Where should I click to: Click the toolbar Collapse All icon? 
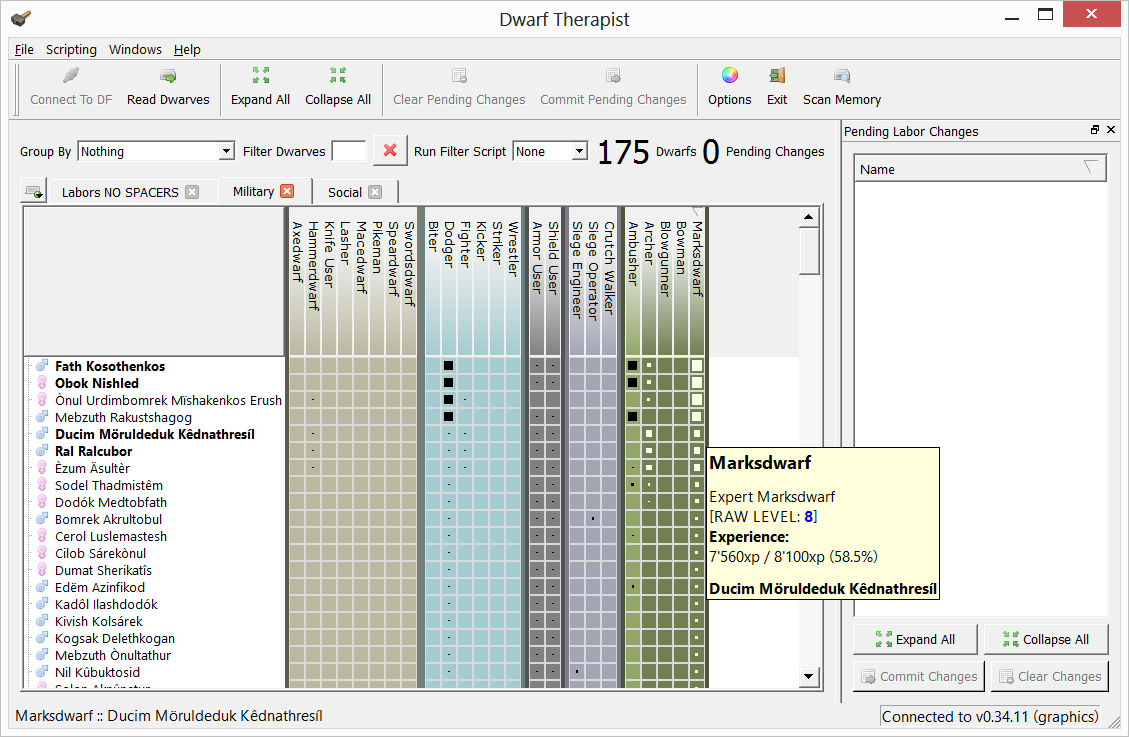click(x=338, y=75)
